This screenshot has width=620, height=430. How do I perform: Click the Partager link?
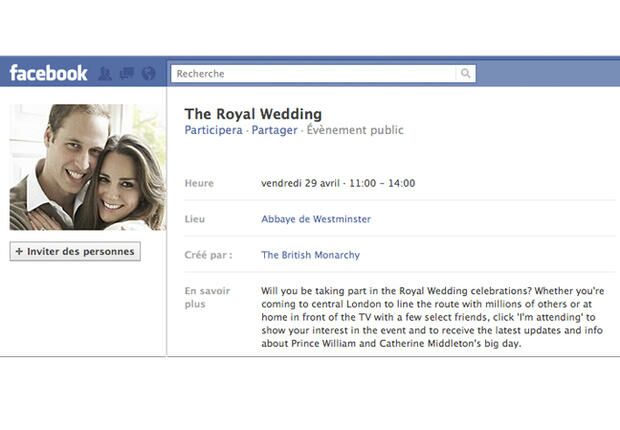point(274,130)
